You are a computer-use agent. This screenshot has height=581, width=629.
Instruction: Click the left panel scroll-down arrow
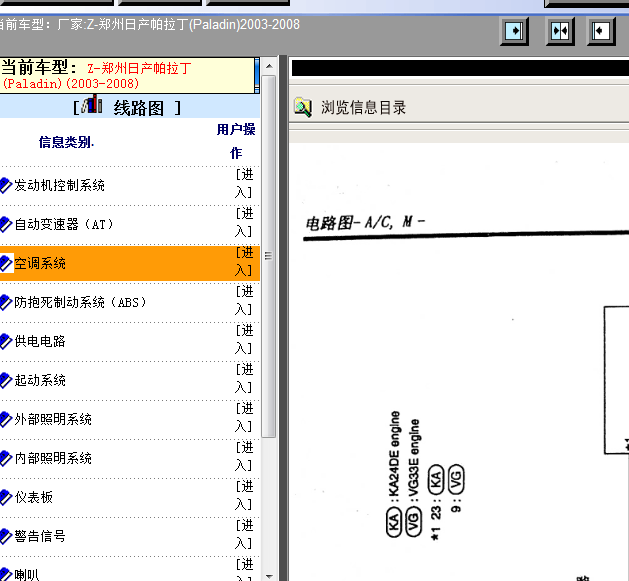pos(269,576)
